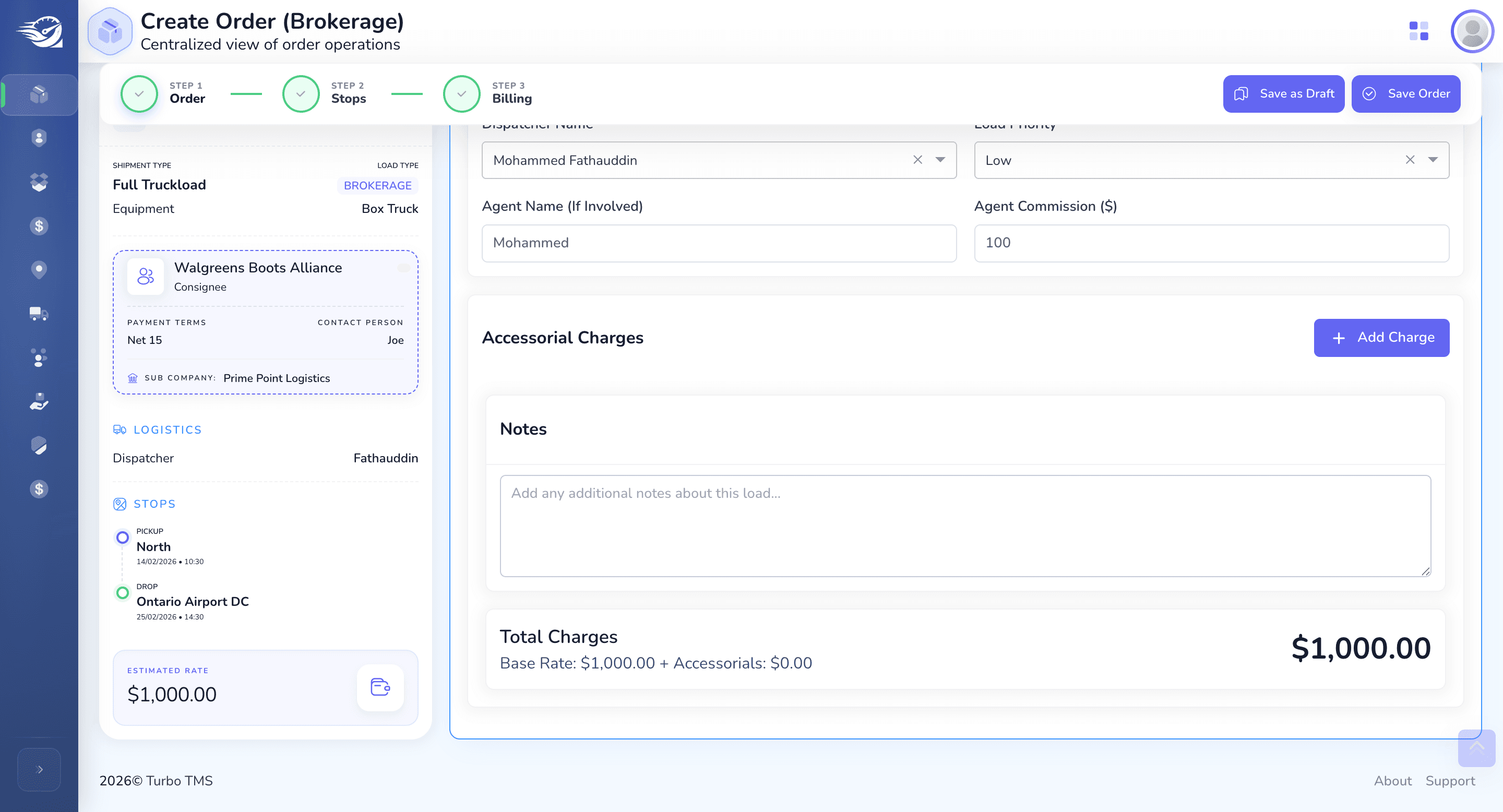Viewport: 1503px width, 812px height.
Task: Click the Turbo TMS logo
Action: pos(39,31)
